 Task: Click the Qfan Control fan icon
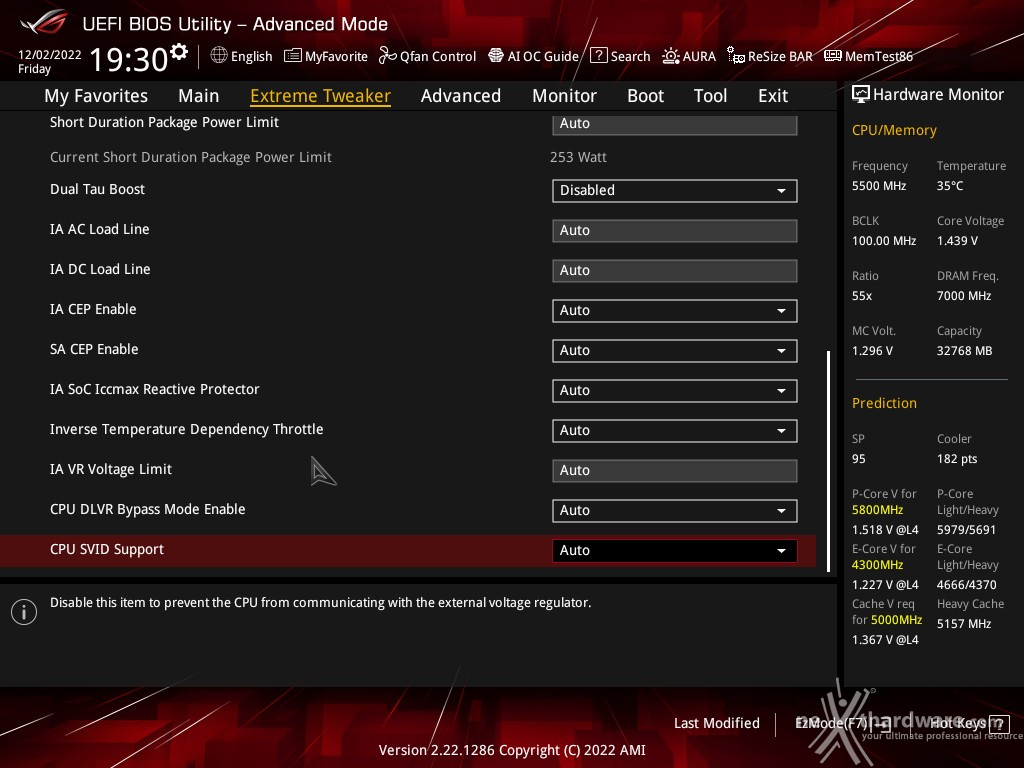[387, 56]
